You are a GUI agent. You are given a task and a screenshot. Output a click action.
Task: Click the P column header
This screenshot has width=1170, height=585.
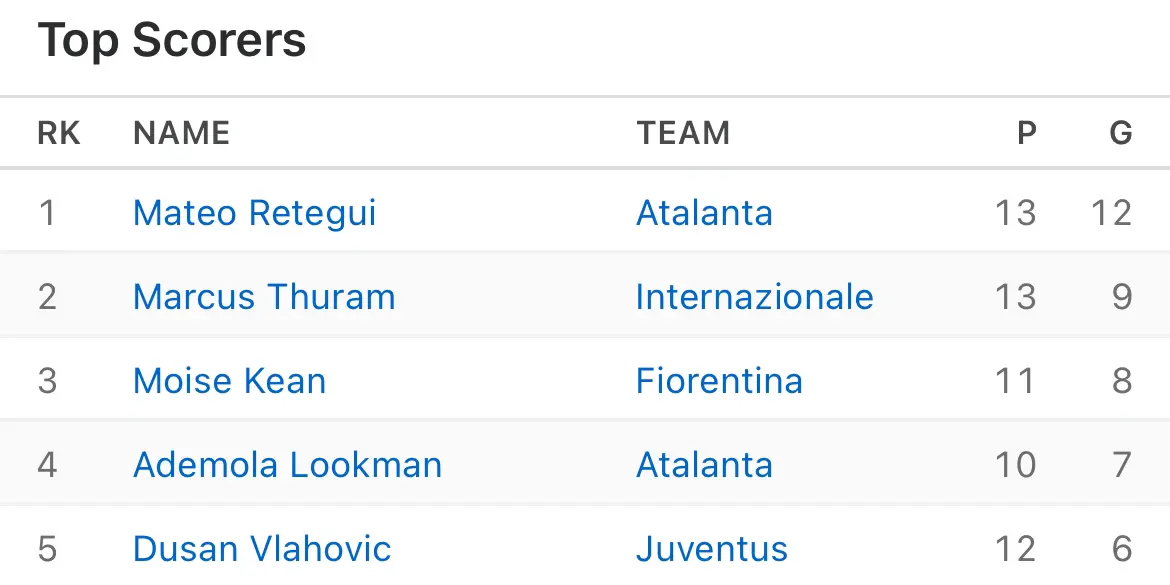pos(1027,134)
